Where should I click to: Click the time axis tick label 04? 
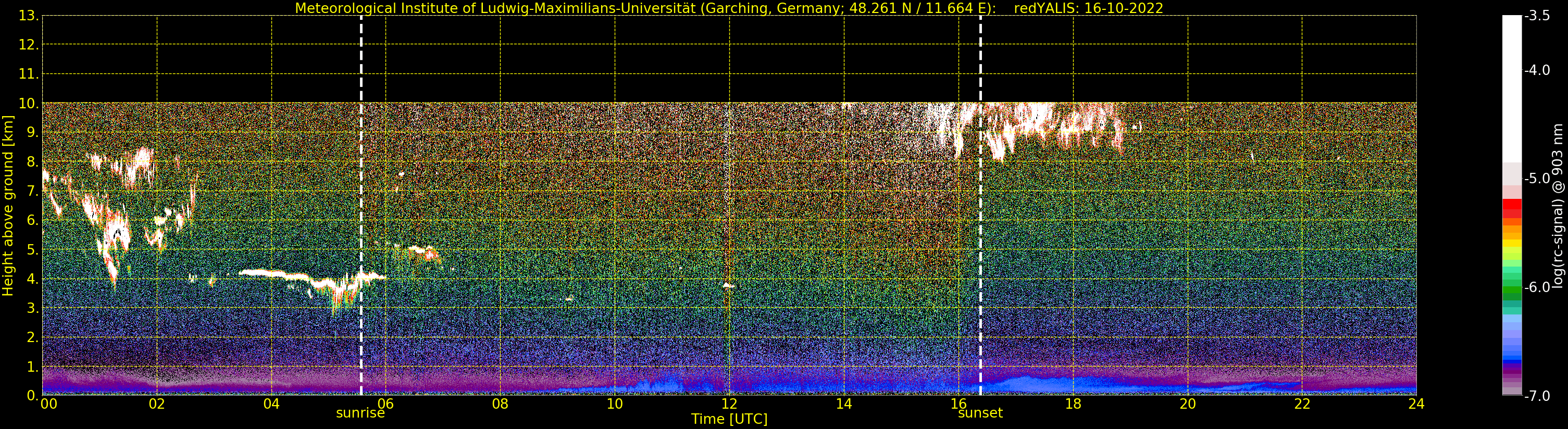pos(271,404)
